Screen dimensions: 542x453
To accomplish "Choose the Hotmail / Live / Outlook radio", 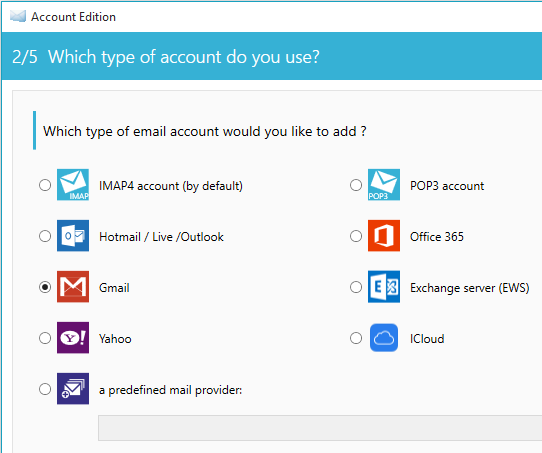I will 45,236.
